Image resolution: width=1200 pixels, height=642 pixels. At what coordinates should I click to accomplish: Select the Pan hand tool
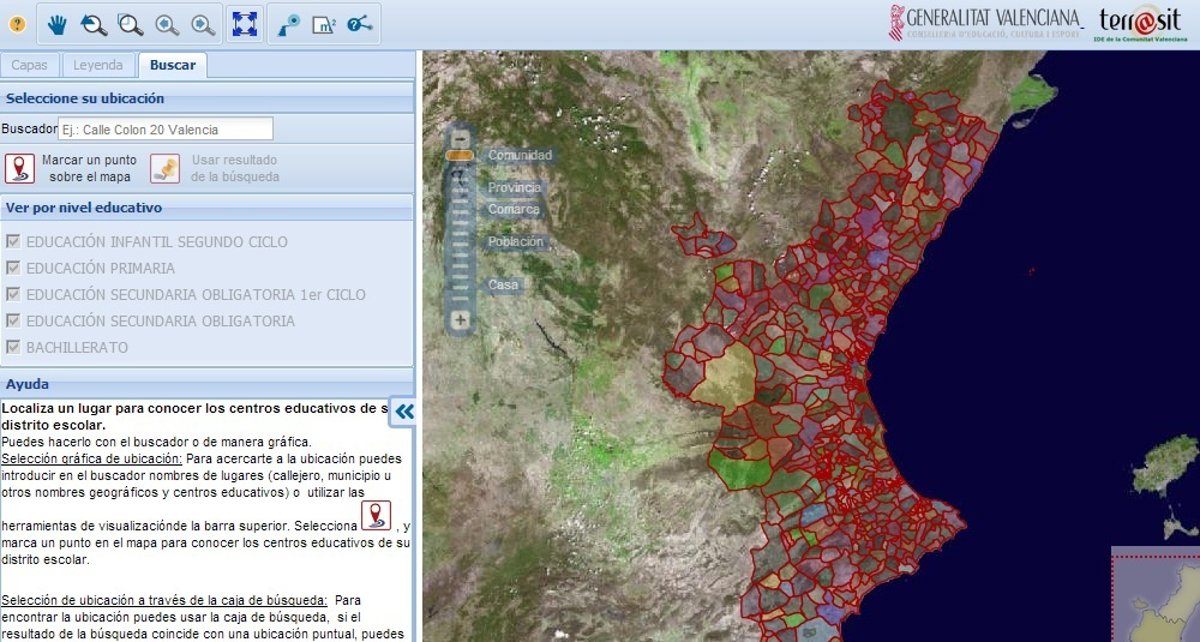(x=57, y=25)
